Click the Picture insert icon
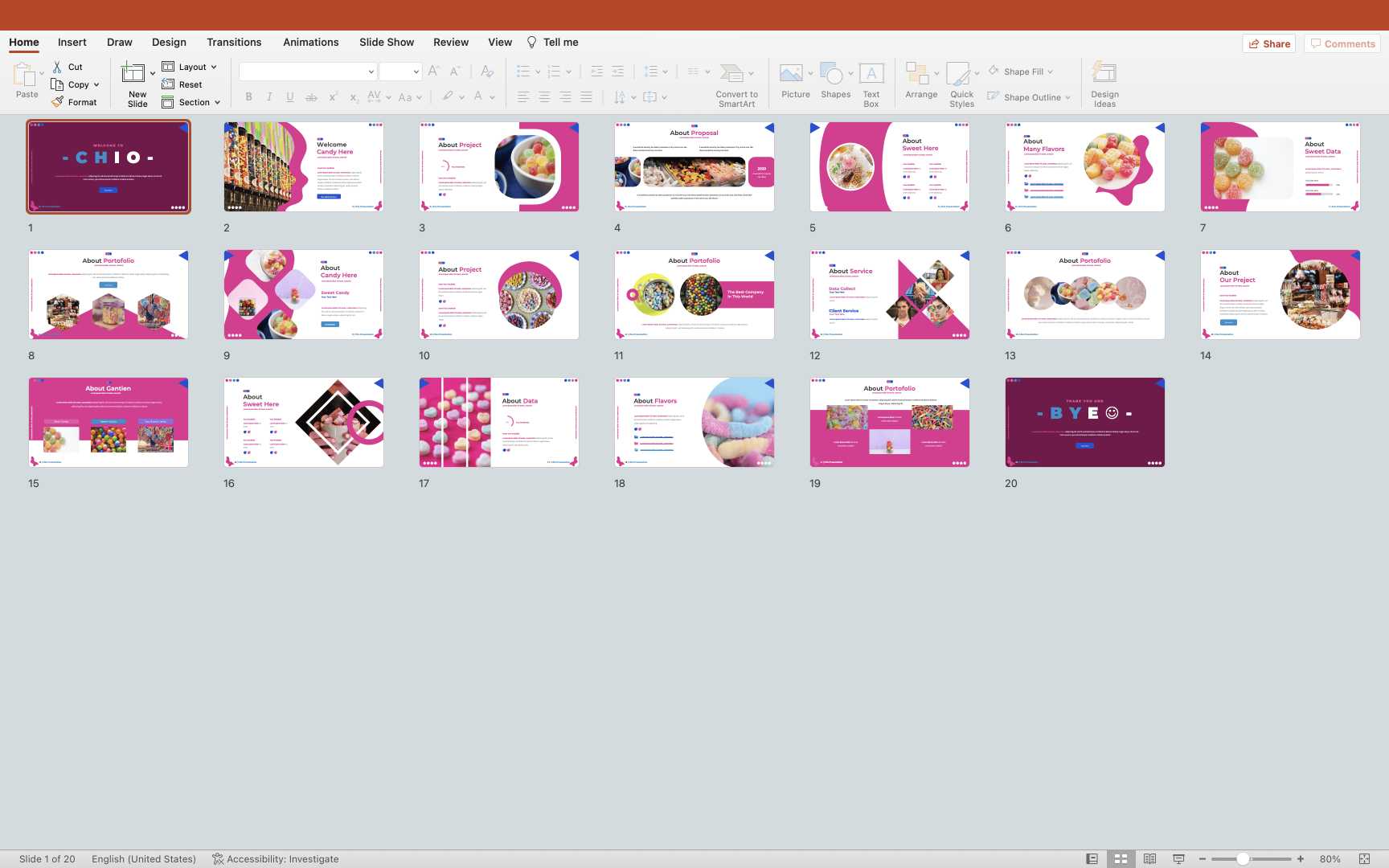The width and height of the screenshot is (1389, 868). coord(791,74)
